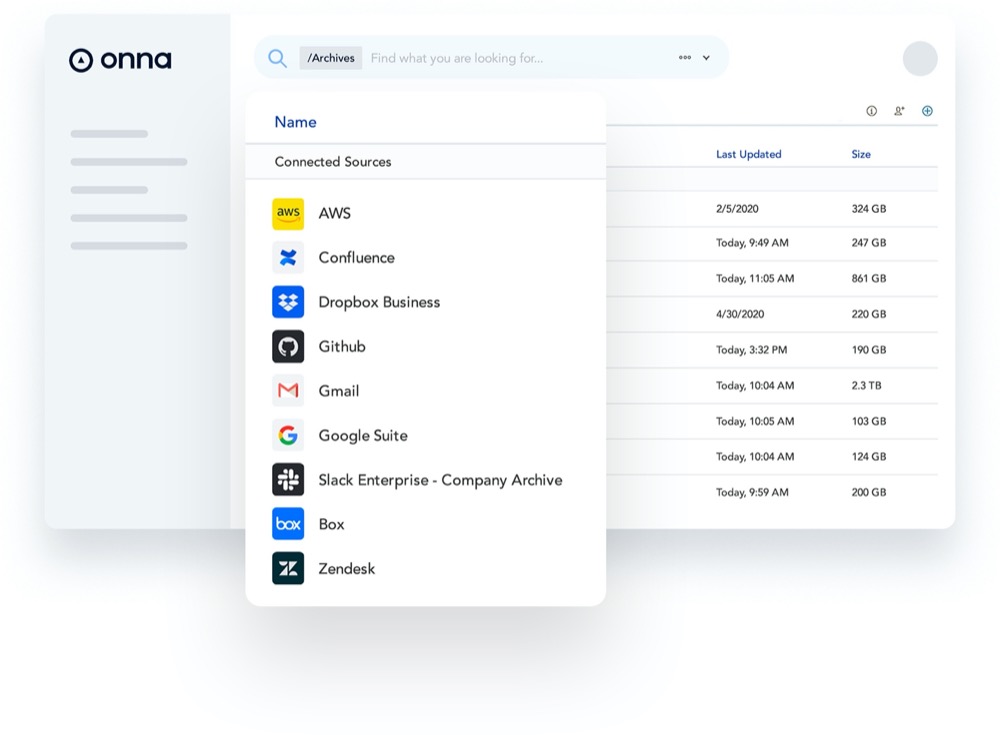Screen dimensions: 1000x735
Task: Click the Gmail envelope icon
Action: [x=288, y=391]
